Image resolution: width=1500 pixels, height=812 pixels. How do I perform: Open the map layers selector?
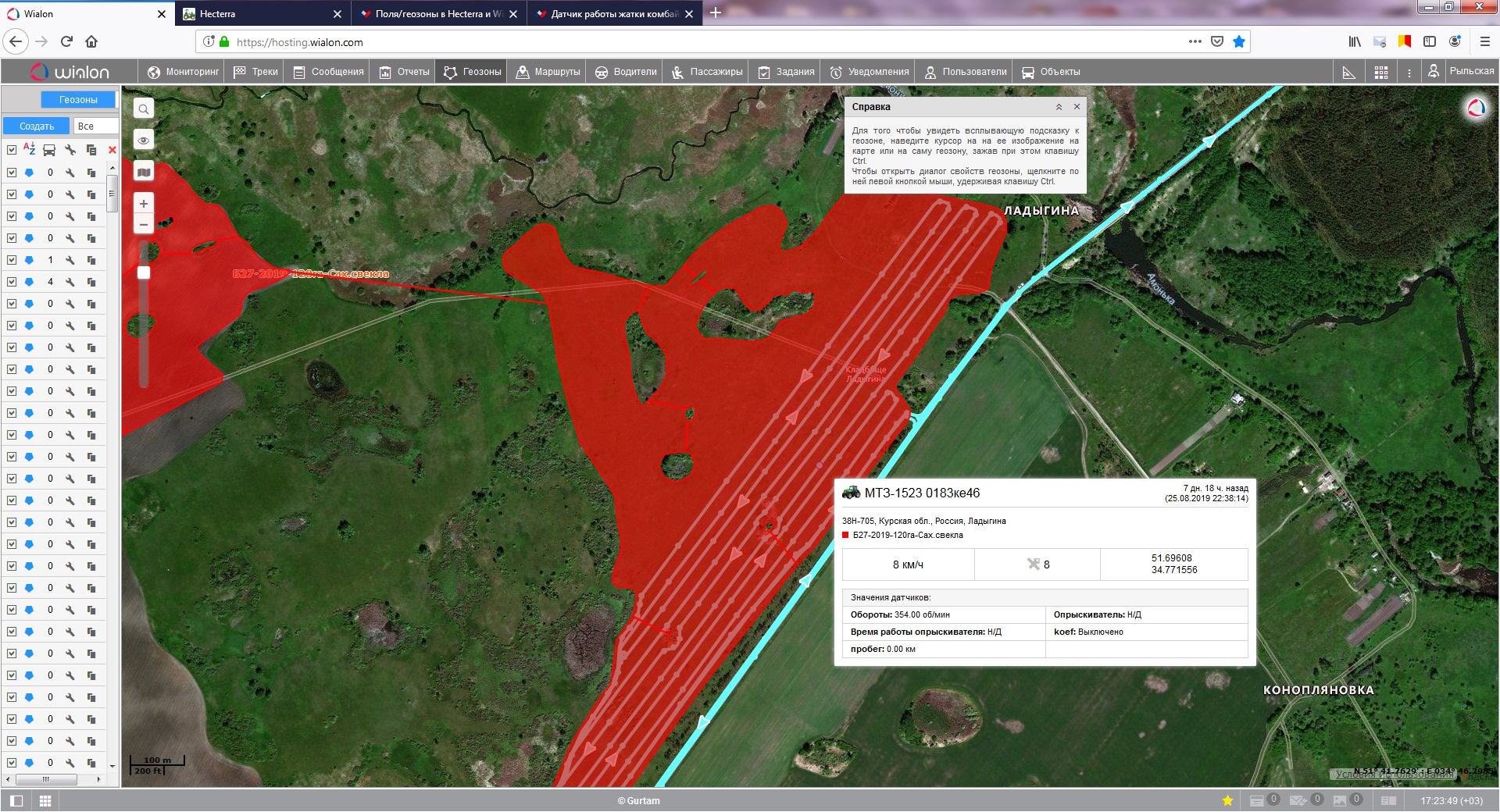click(x=144, y=172)
